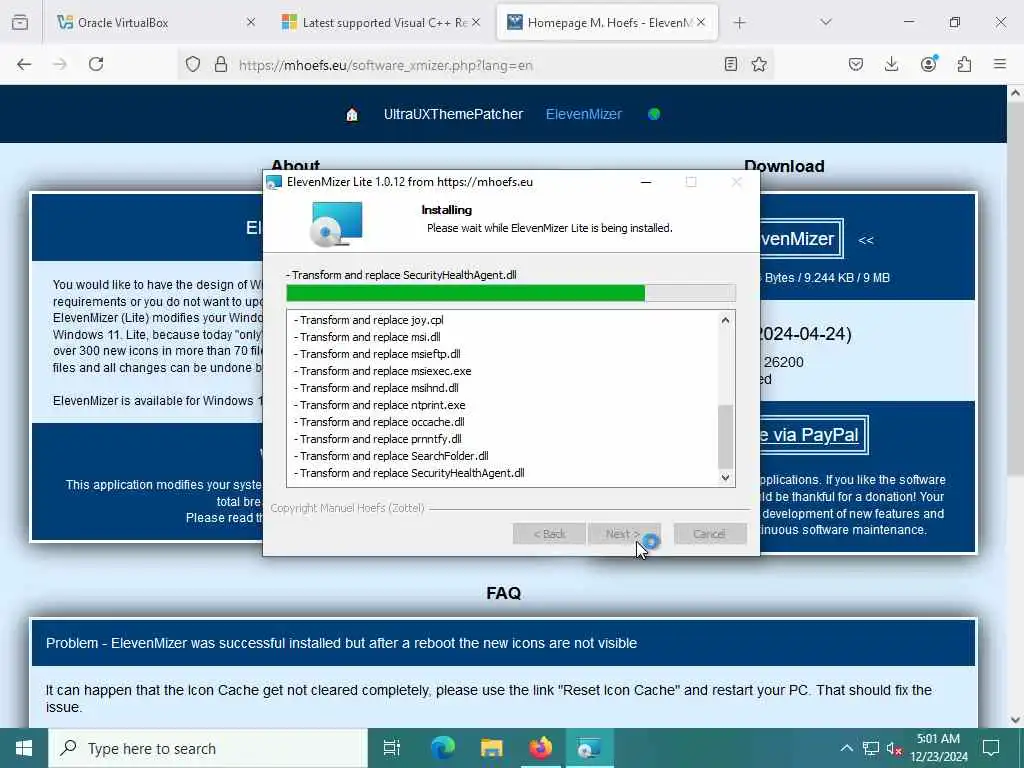1024x768 pixels.
Task: Open a new browser tab
Action: click(x=739, y=23)
